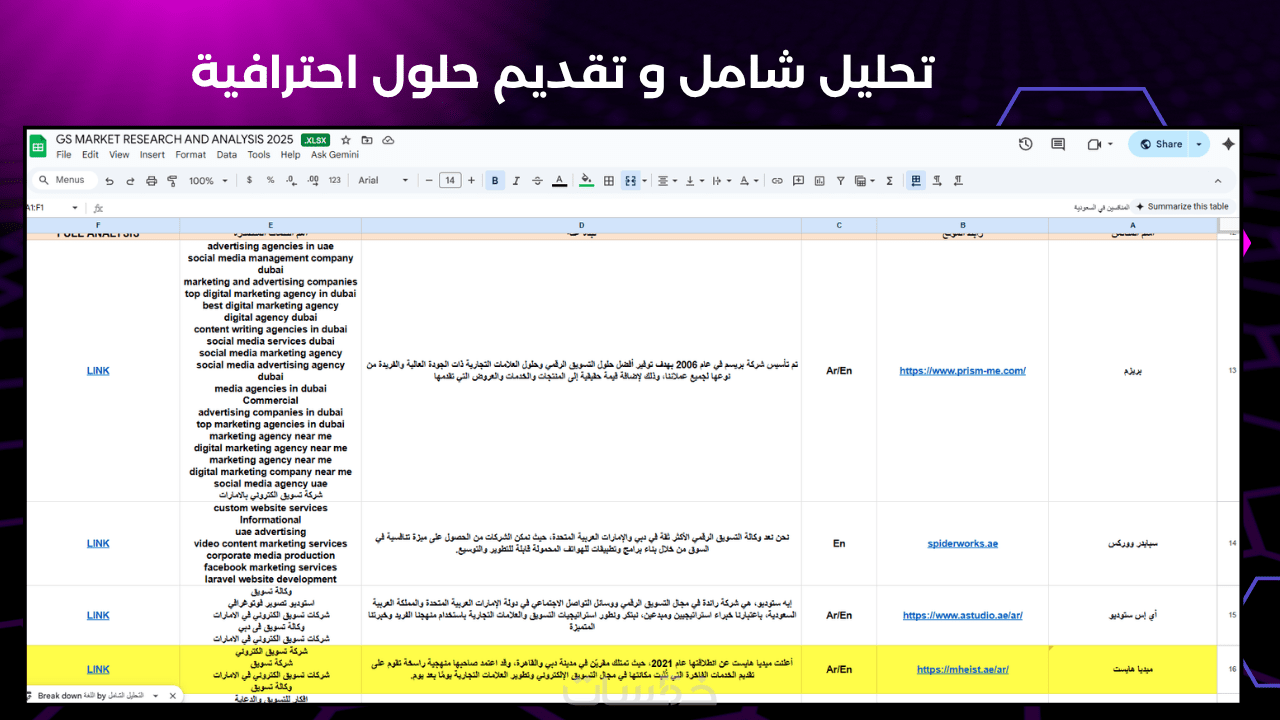Image resolution: width=1280 pixels, height=720 pixels.
Task: Open the zoom 100% dropdown
Action: [x=207, y=181]
